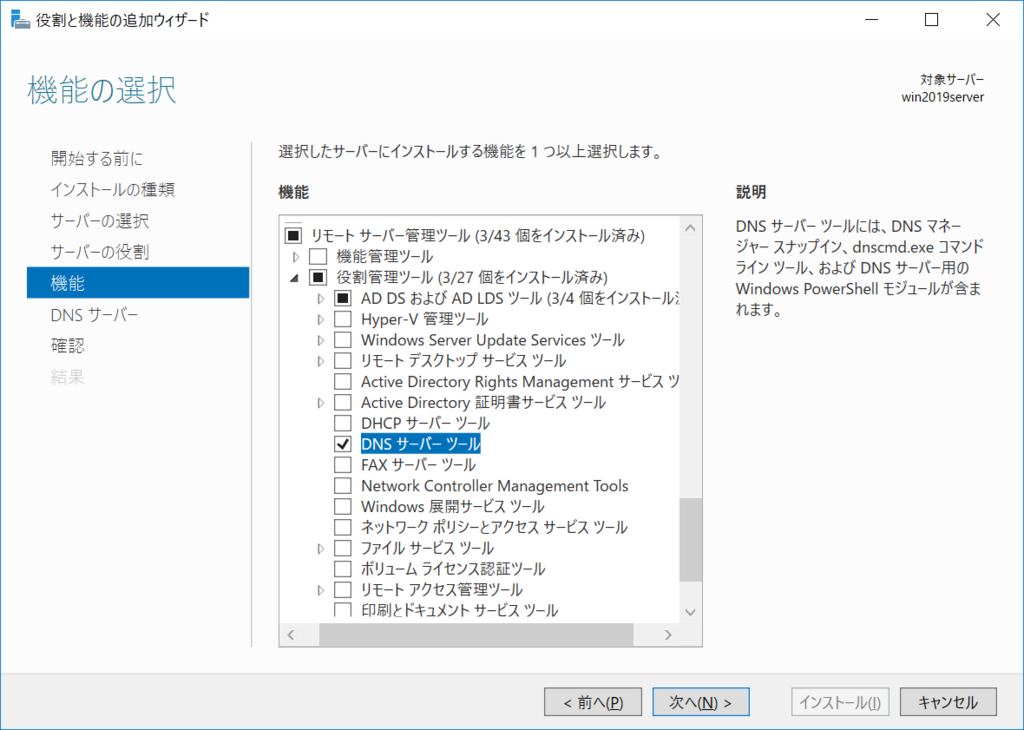
Task: Collapse the 役割管理ツール tree node
Action: 295,278
